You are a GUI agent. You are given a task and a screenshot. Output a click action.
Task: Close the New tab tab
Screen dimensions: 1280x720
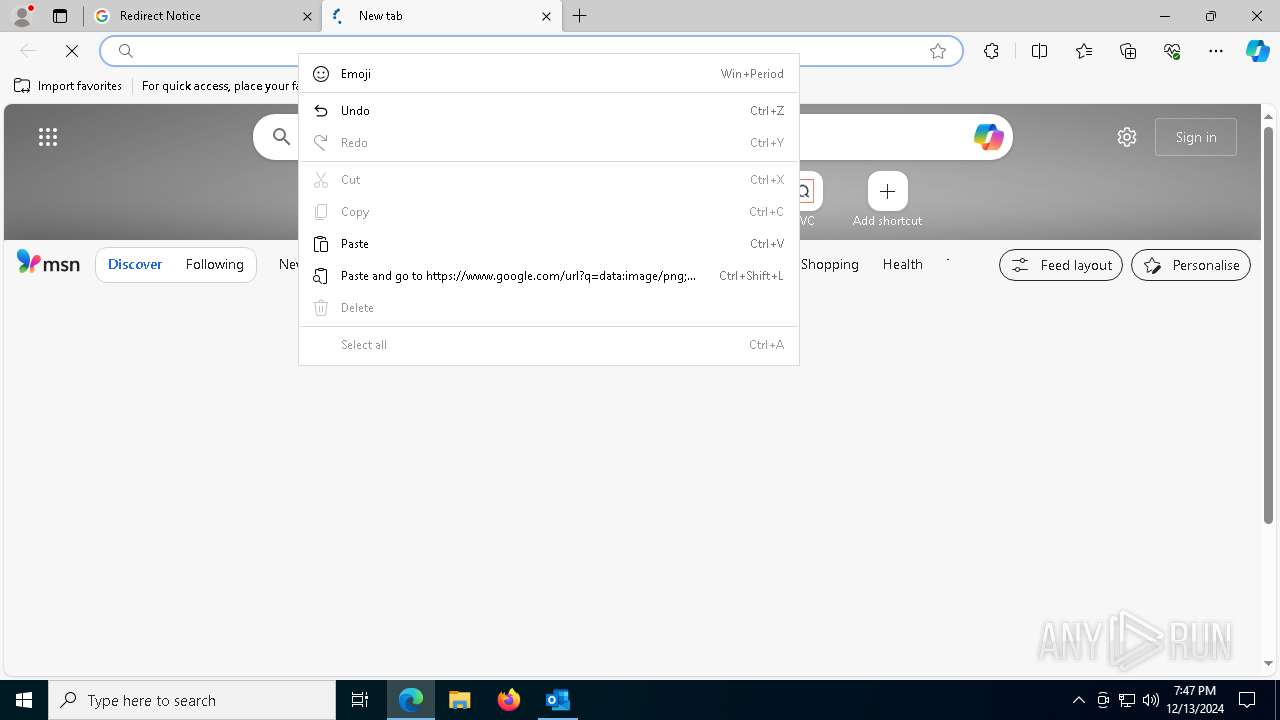click(x=546, y=16)
